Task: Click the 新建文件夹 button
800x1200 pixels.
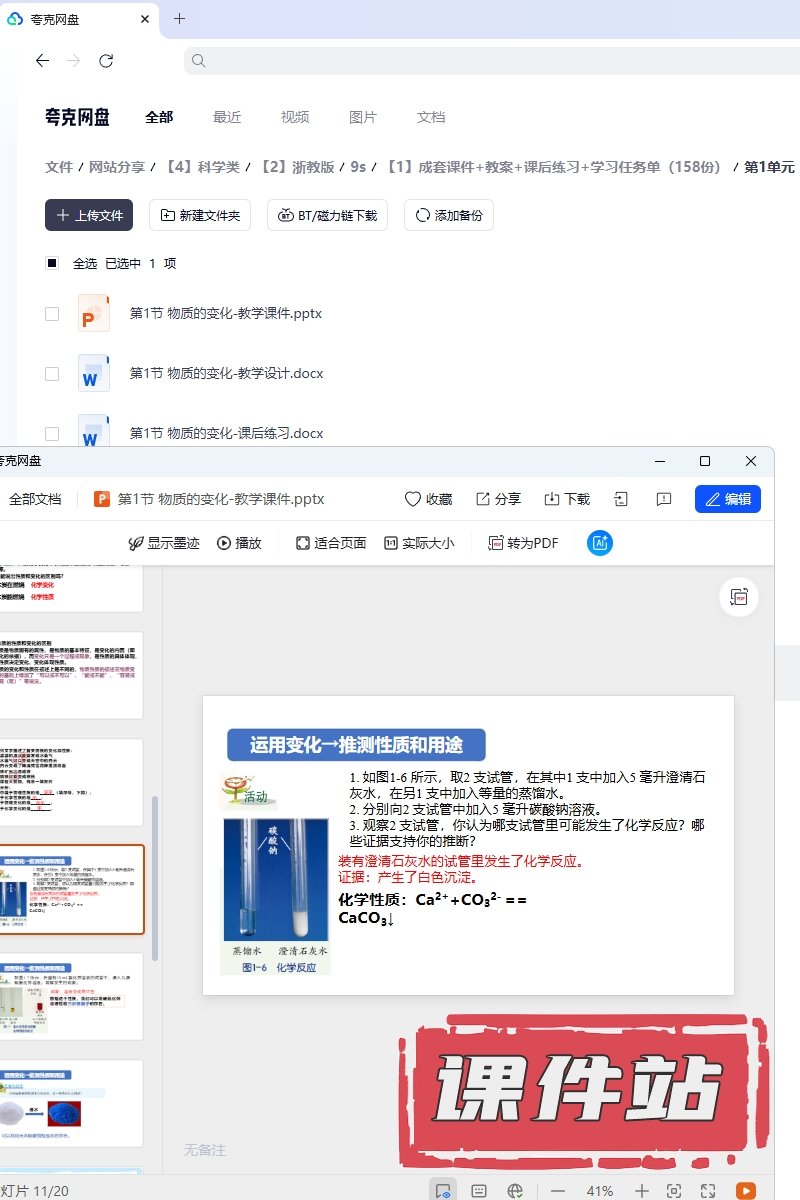Action: point(200,215)
